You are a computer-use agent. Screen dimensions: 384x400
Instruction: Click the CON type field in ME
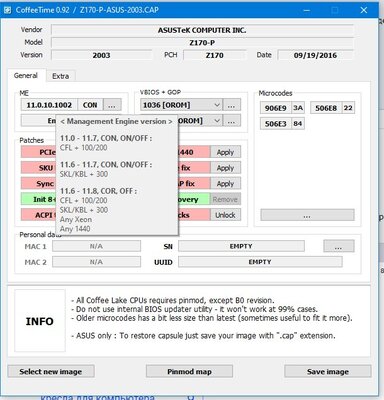(x=90, y=105)
